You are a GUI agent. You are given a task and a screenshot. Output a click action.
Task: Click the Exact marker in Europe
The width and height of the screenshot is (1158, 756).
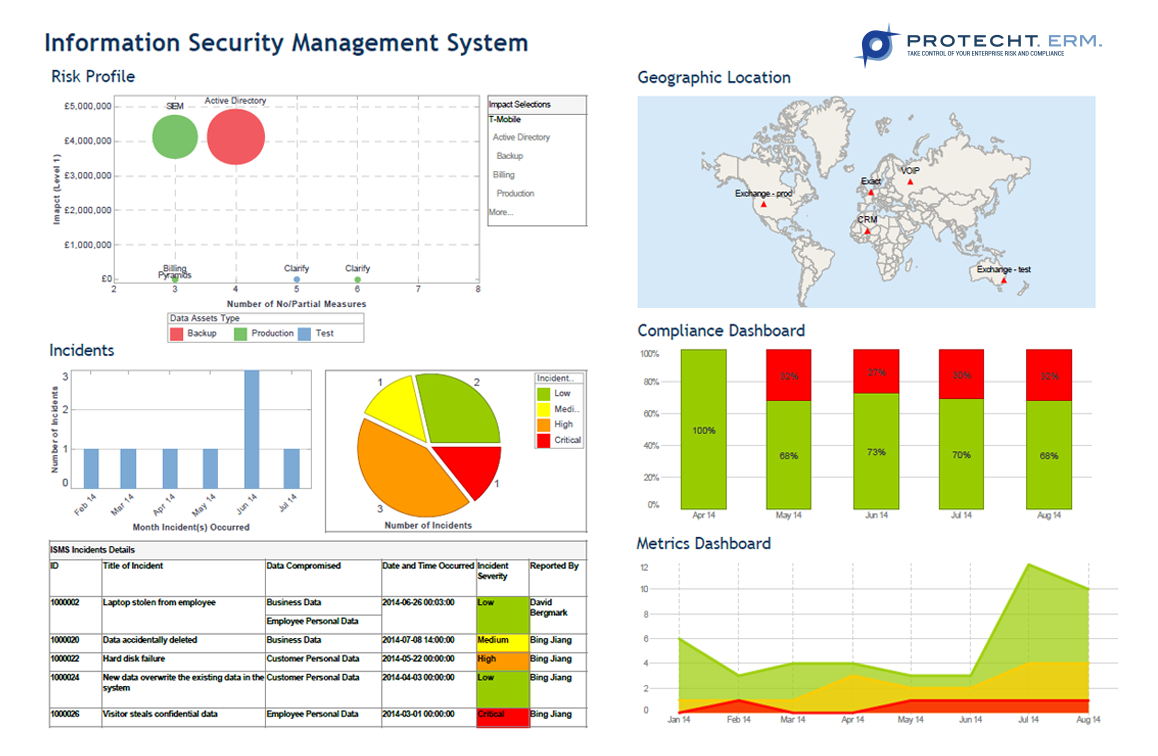tap(869, 190)
